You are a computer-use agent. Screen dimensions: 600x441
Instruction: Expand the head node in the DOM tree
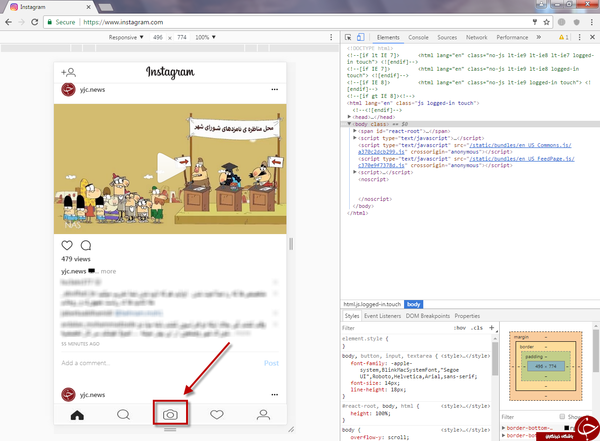(349, 117)
